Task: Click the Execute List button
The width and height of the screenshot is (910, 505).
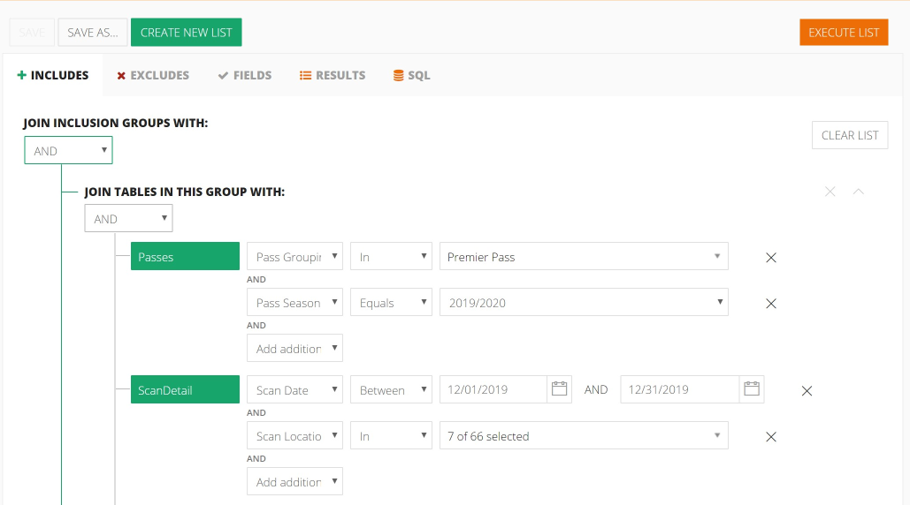Action: (844, 33)
